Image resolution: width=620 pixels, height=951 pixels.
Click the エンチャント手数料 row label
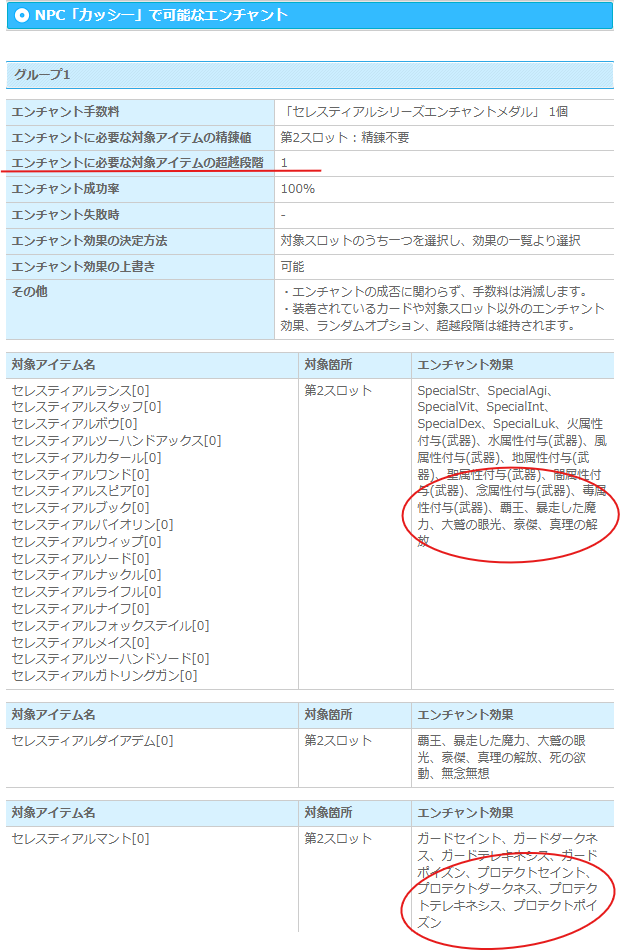72,112
